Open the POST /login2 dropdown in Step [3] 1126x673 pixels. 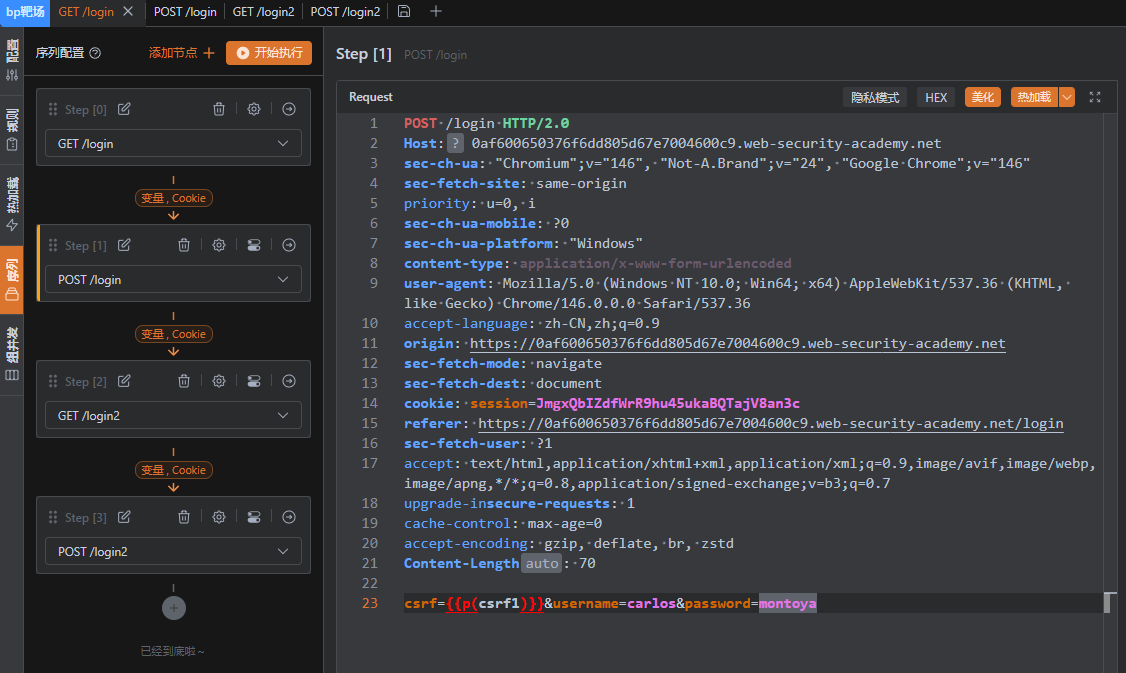point(173,552)
